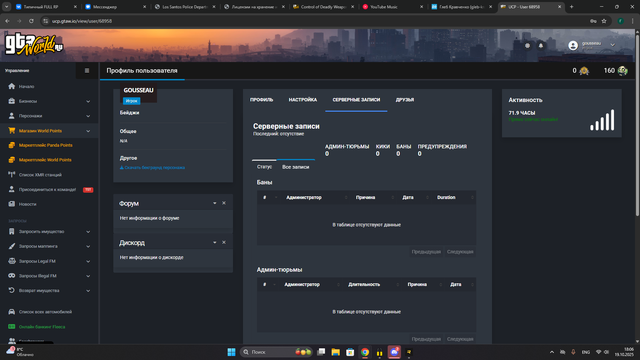Close the Дискорд panel
The width and height of the screenshot is (640, 360).
[x=224, y=242]
